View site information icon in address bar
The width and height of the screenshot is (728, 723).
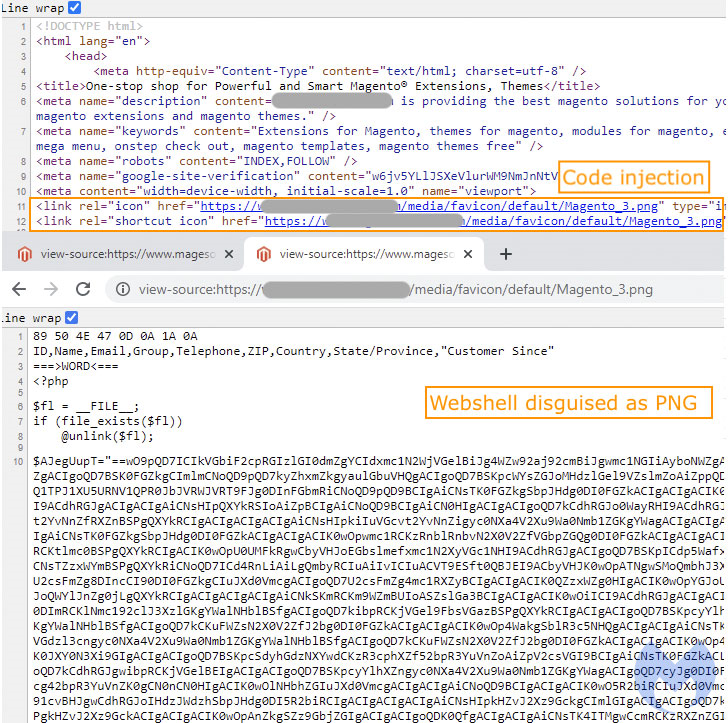tap(123, 289)
